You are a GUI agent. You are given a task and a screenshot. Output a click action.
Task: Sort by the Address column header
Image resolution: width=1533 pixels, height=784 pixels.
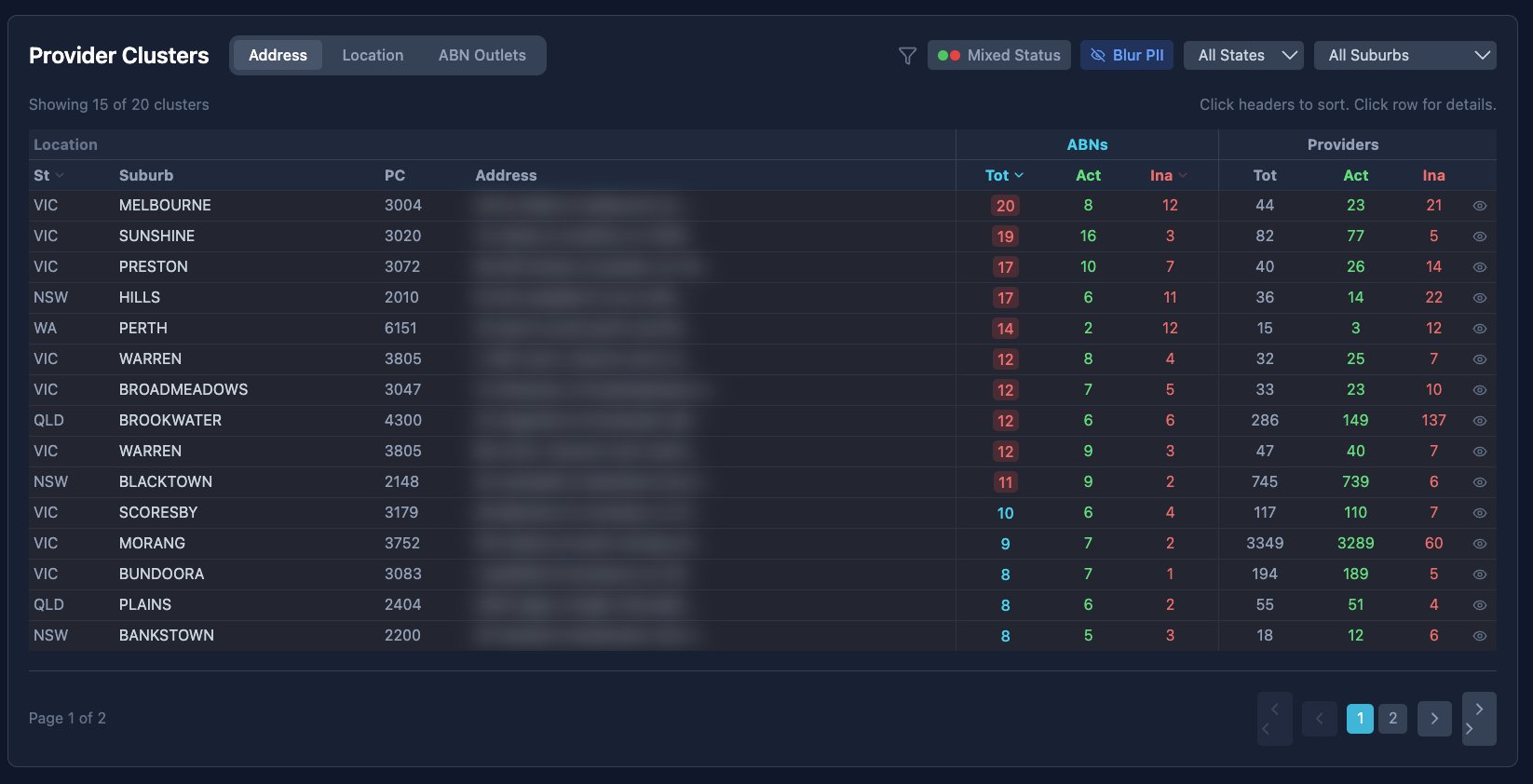point(506,175)
